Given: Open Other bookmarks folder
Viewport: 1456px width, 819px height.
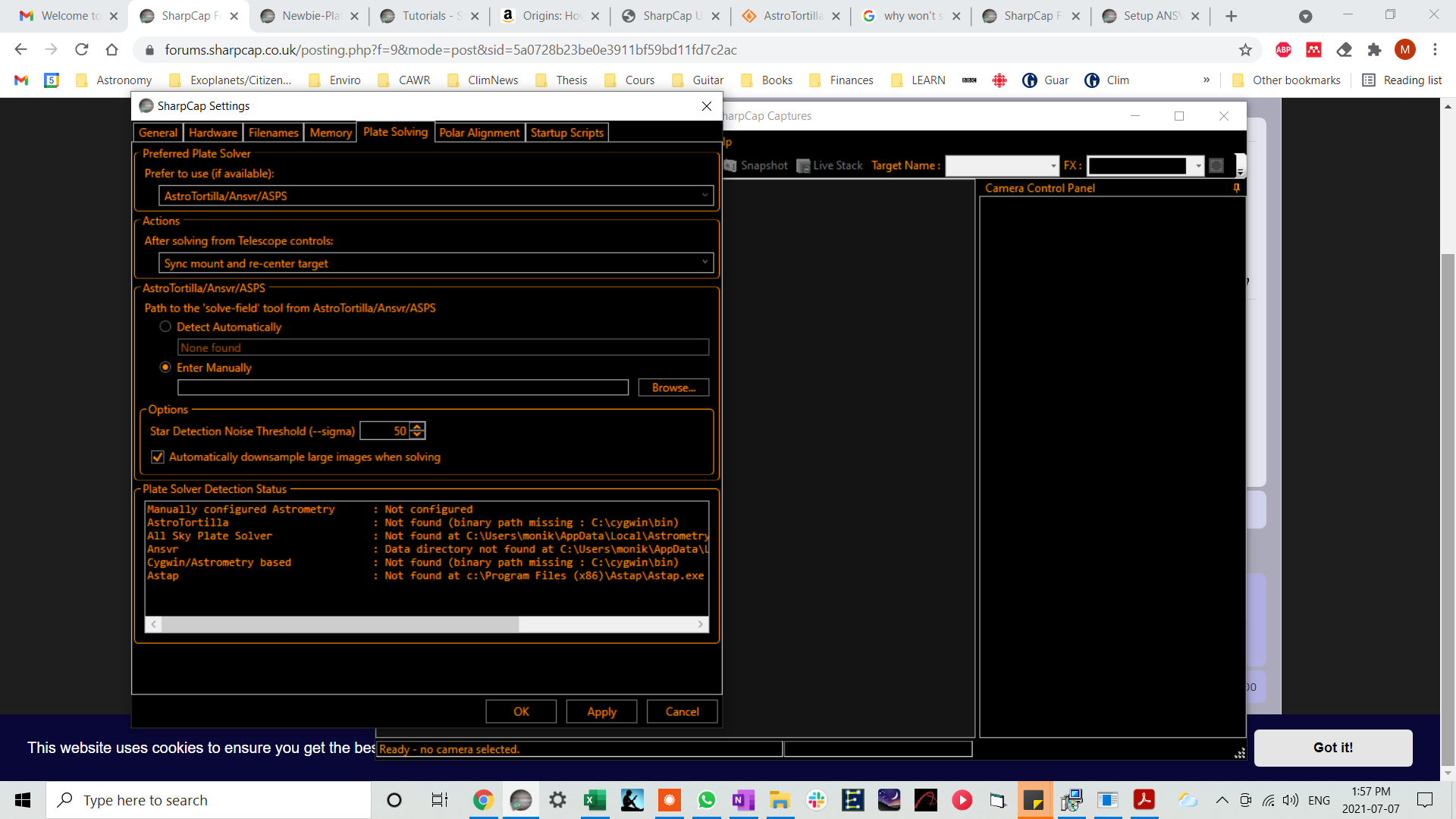Looking at the screenshot, I should click(1287, 80).
